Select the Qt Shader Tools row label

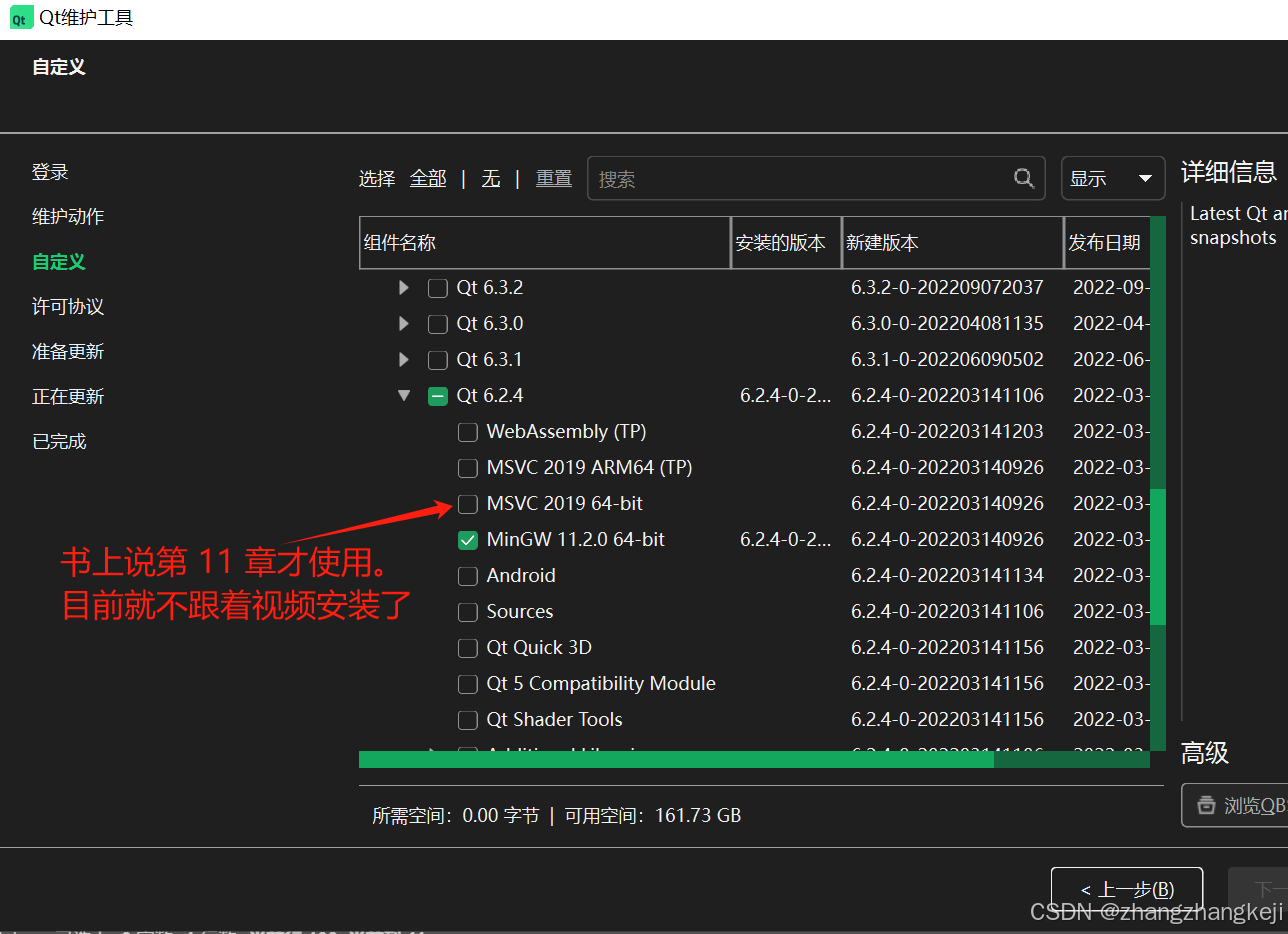[x=554, y=720]
